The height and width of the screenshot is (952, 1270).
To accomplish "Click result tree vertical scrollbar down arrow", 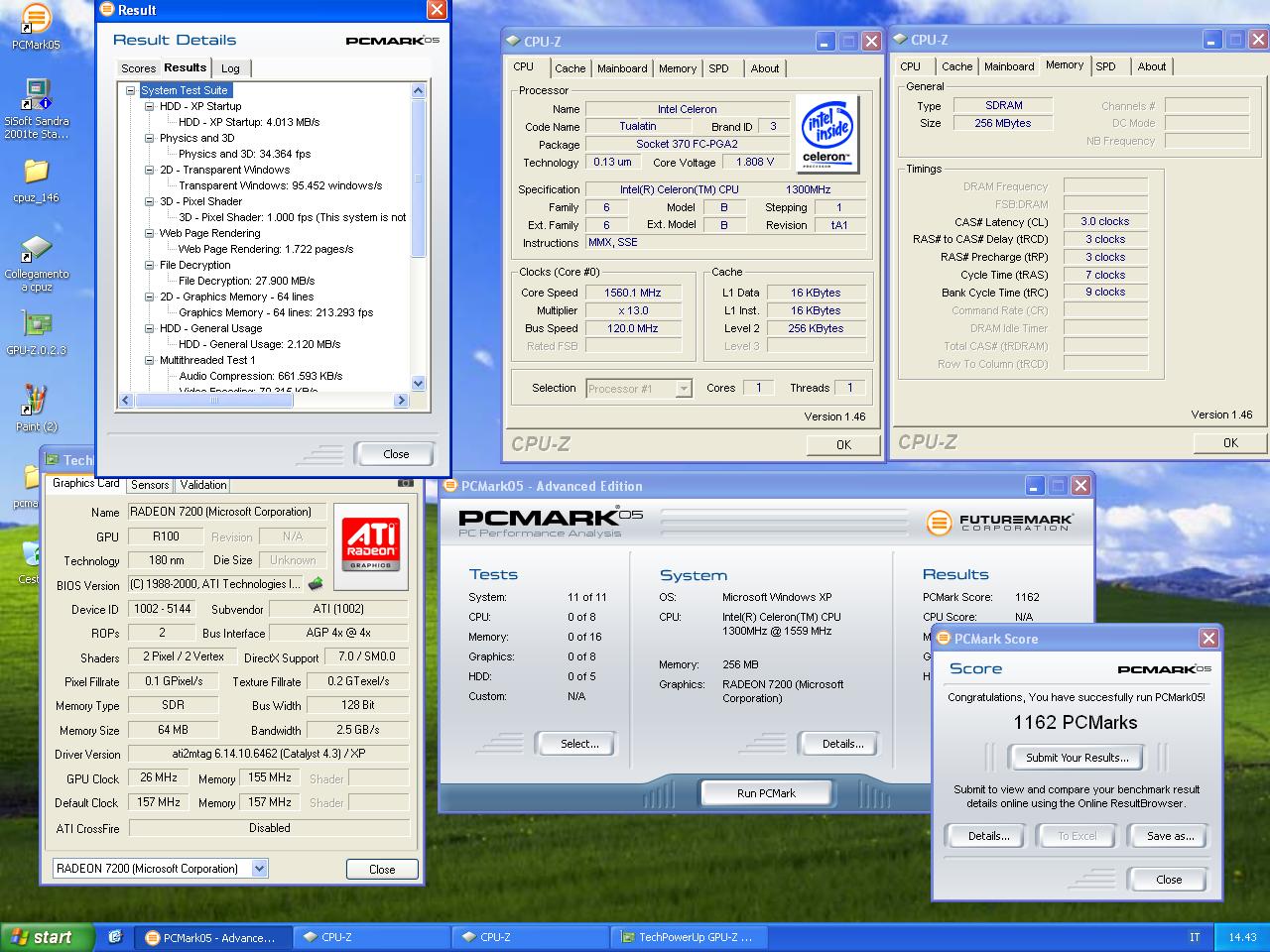I will click(x=418, y=384).
